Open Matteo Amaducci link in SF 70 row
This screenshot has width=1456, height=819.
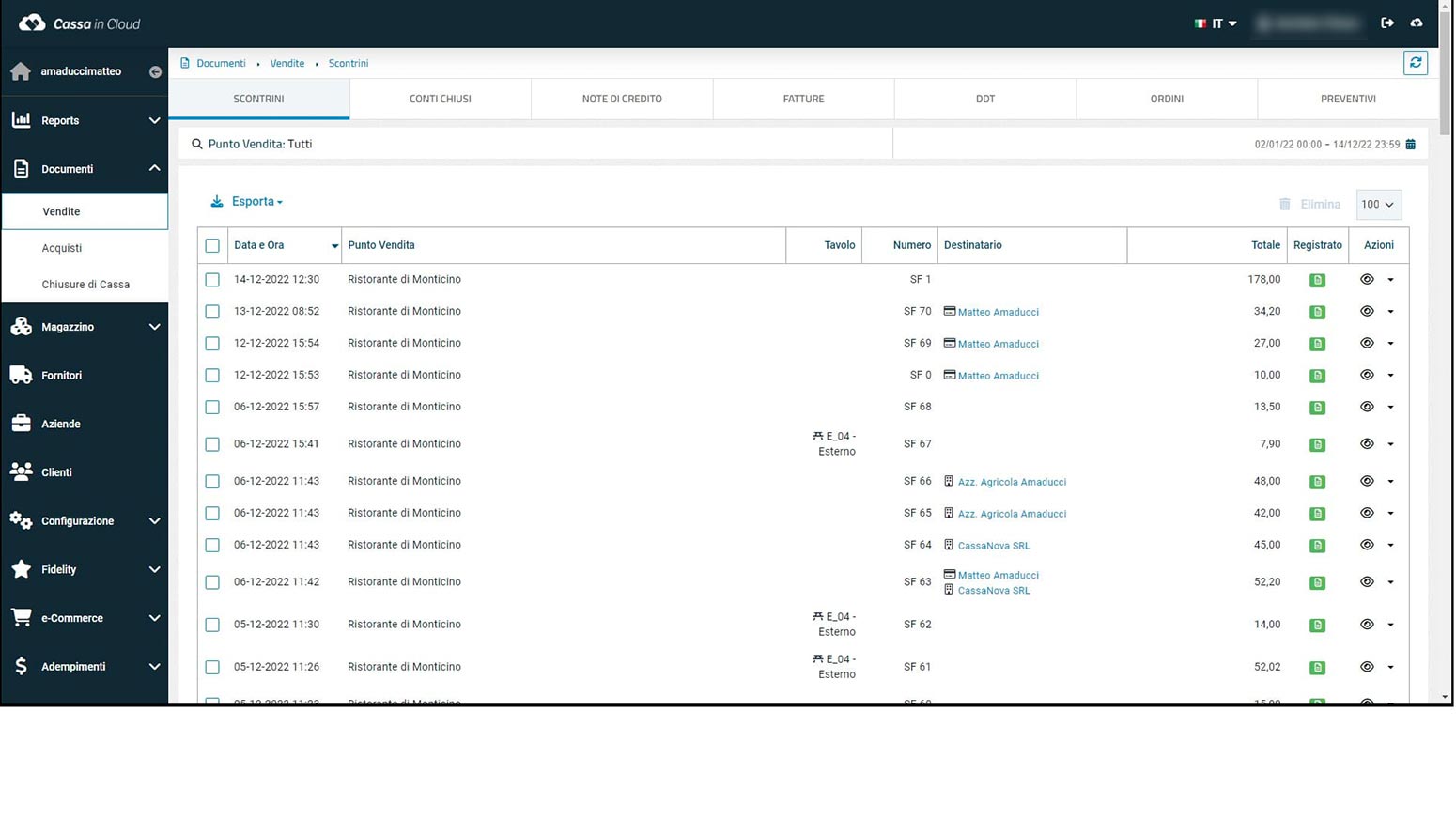tap(998, 312)
